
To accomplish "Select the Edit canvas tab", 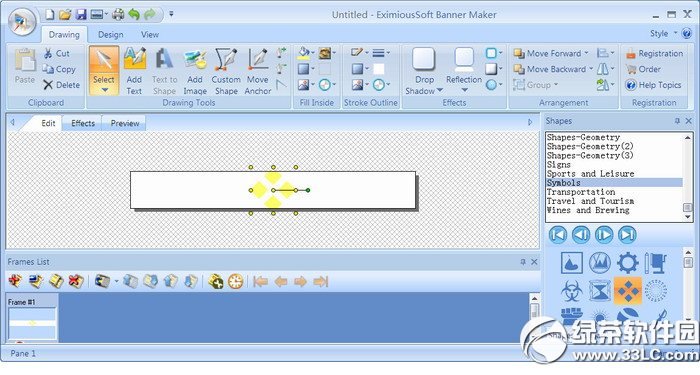I will pos(48,123).
